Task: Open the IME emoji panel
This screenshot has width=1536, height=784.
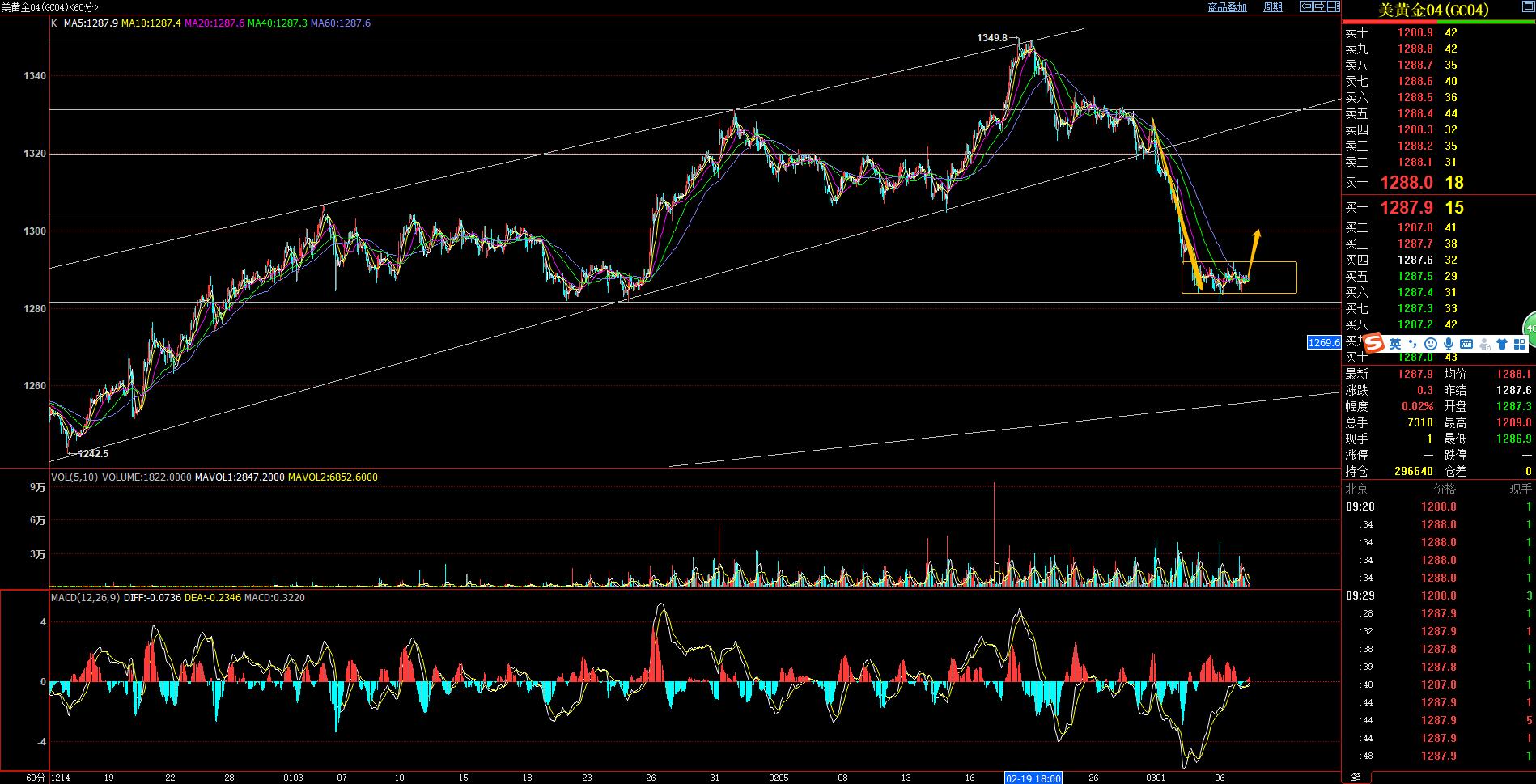Action: (x=1431, y=344)
